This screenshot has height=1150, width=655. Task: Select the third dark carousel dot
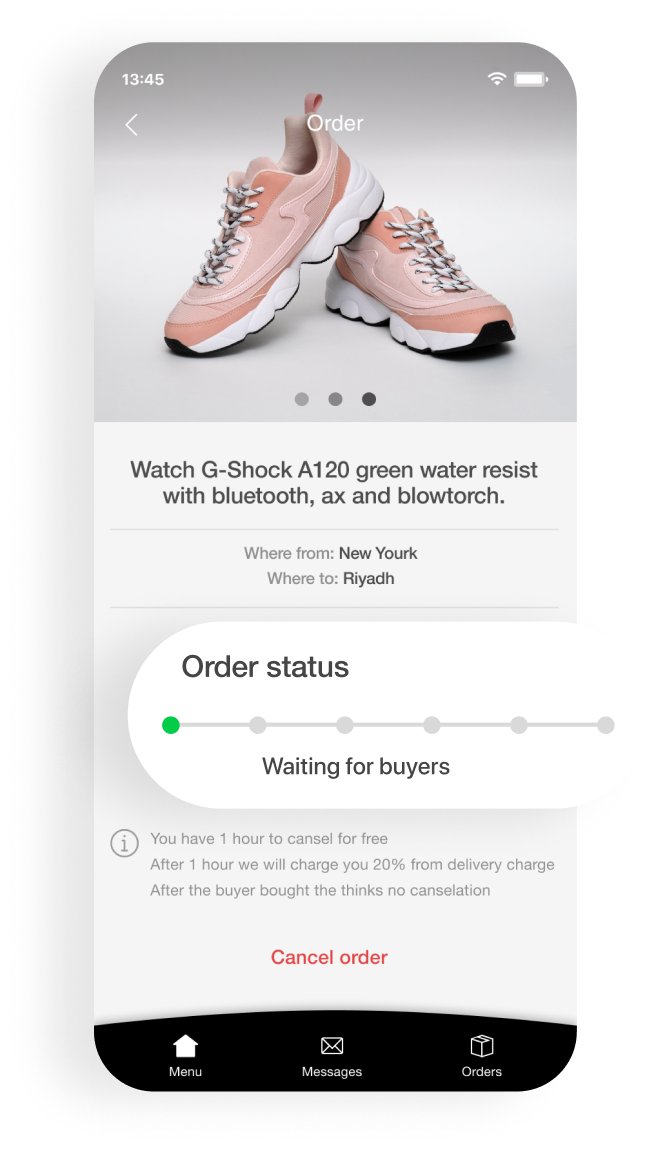(369, 399)
